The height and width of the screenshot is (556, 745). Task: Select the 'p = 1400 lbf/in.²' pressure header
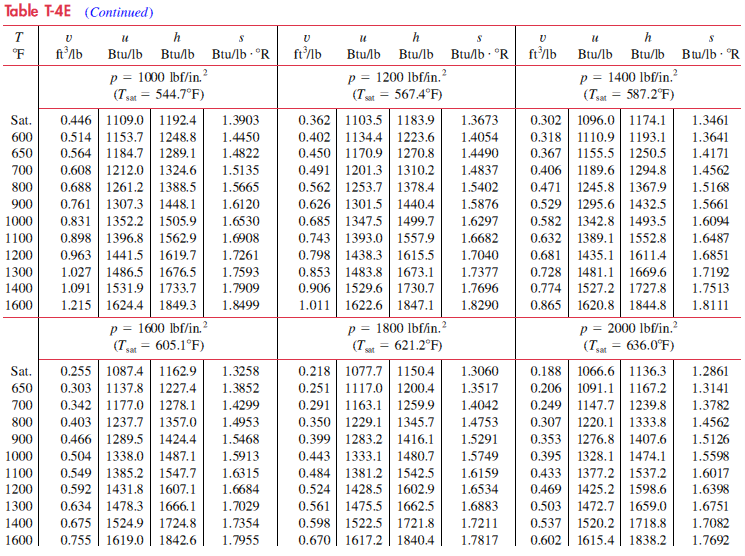click(x=628, y=77)
